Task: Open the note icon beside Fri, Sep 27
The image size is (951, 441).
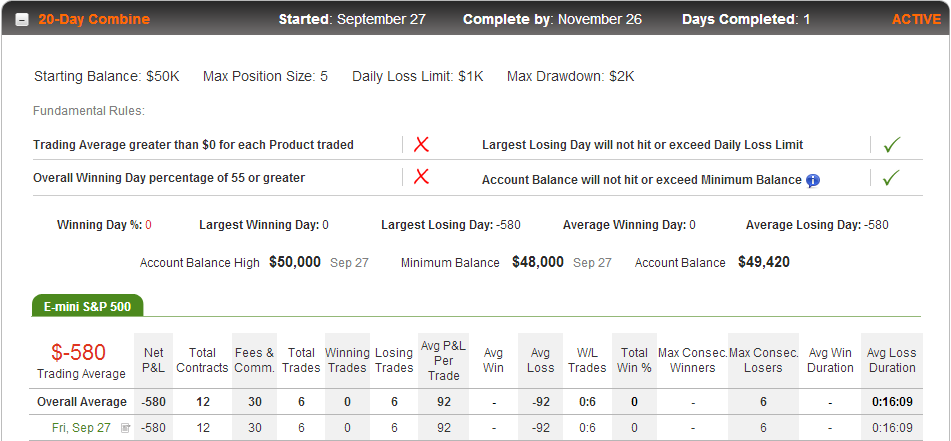Action: [126, 428]
